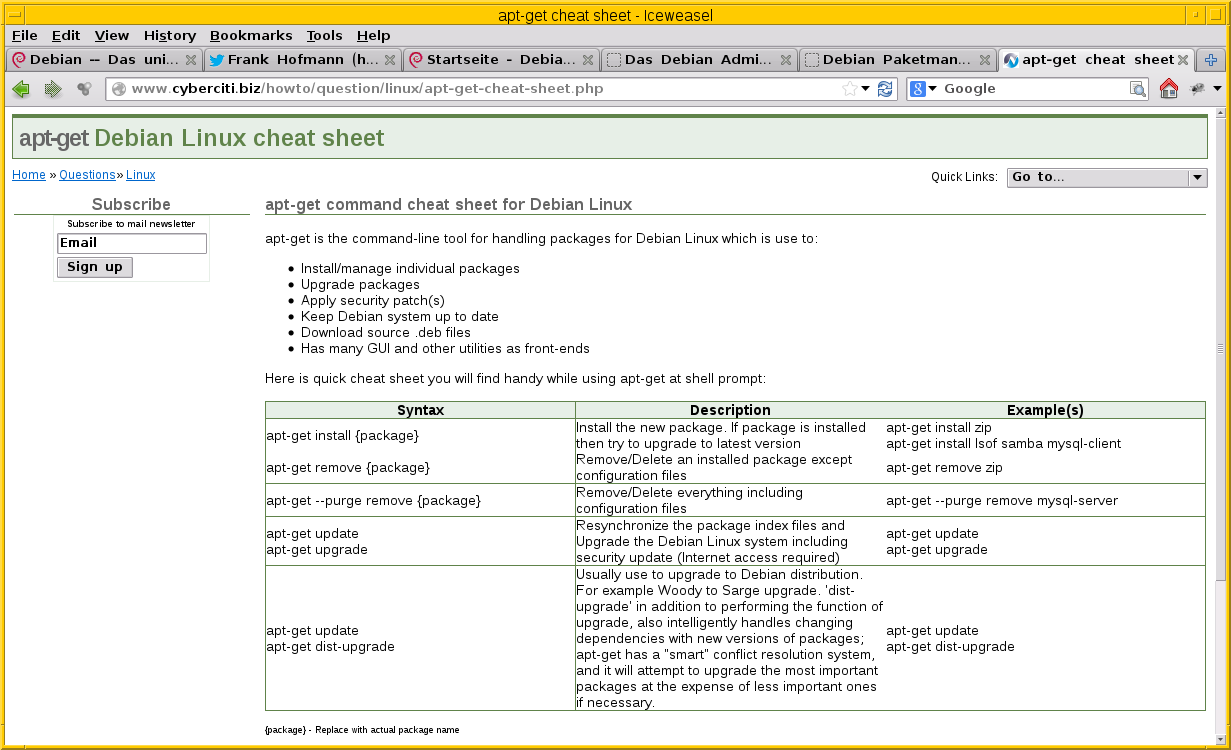
Task: Open the bookmark star dropdown arrow
Action: tap(865, 88)
